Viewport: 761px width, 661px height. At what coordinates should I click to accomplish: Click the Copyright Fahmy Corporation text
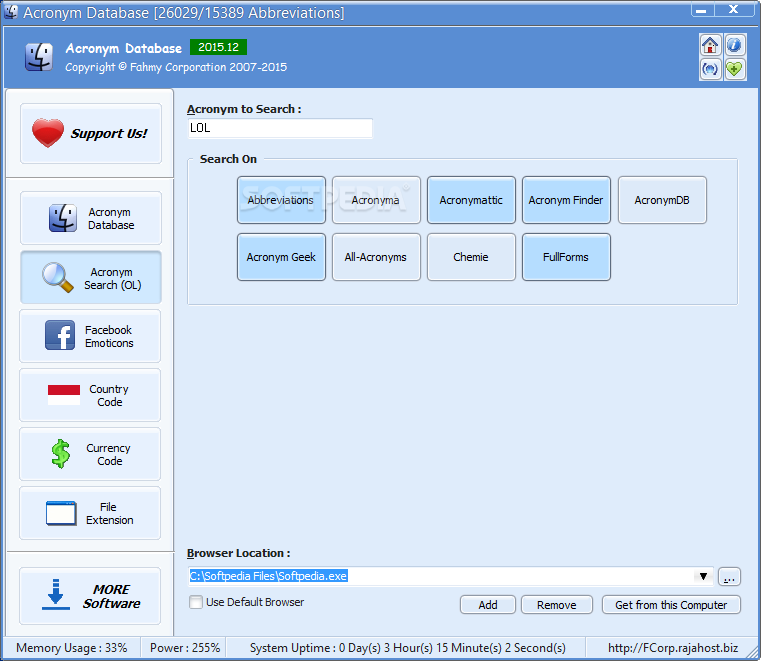pos(176,67)
